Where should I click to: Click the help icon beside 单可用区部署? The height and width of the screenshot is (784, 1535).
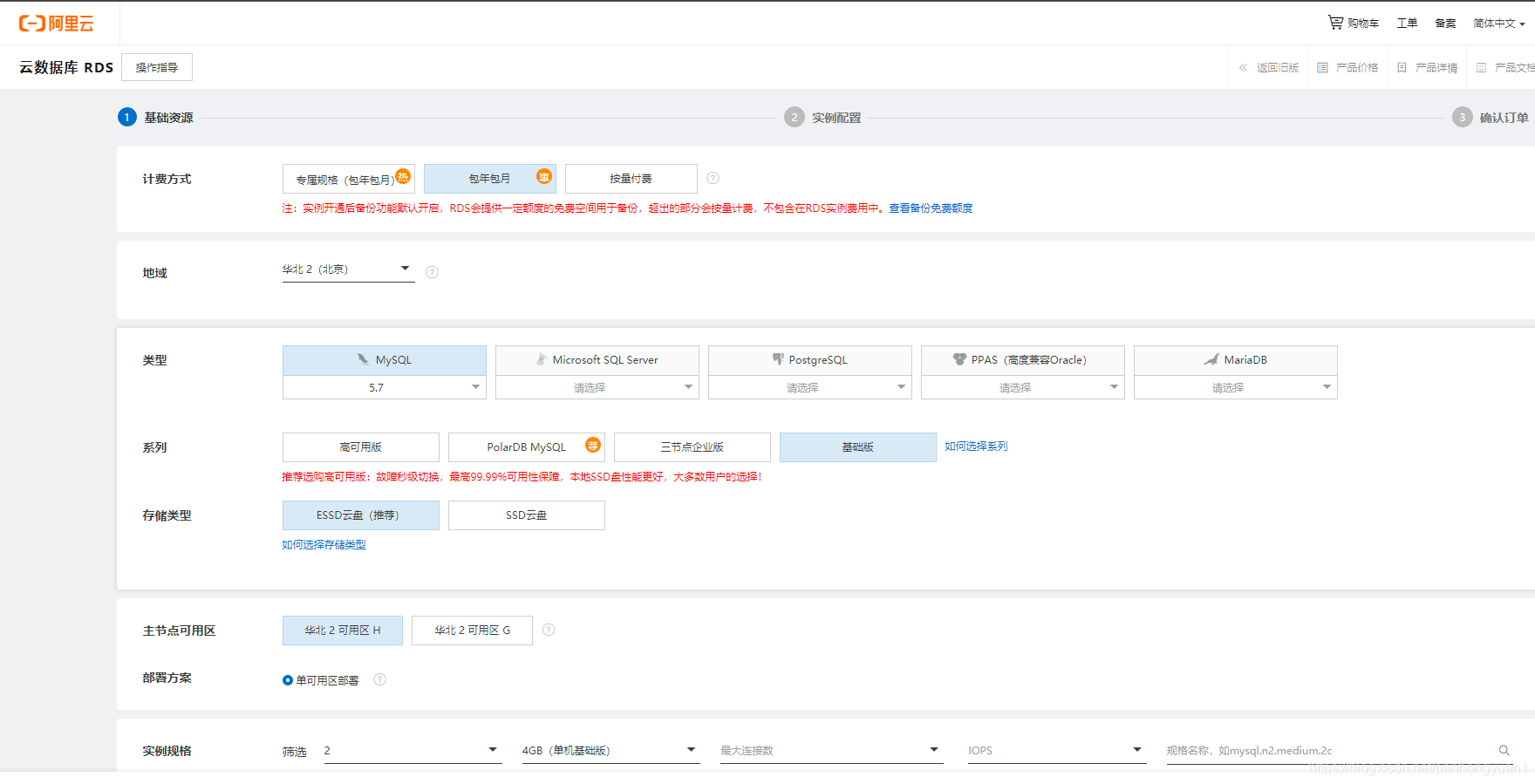[x=379, y=679]
